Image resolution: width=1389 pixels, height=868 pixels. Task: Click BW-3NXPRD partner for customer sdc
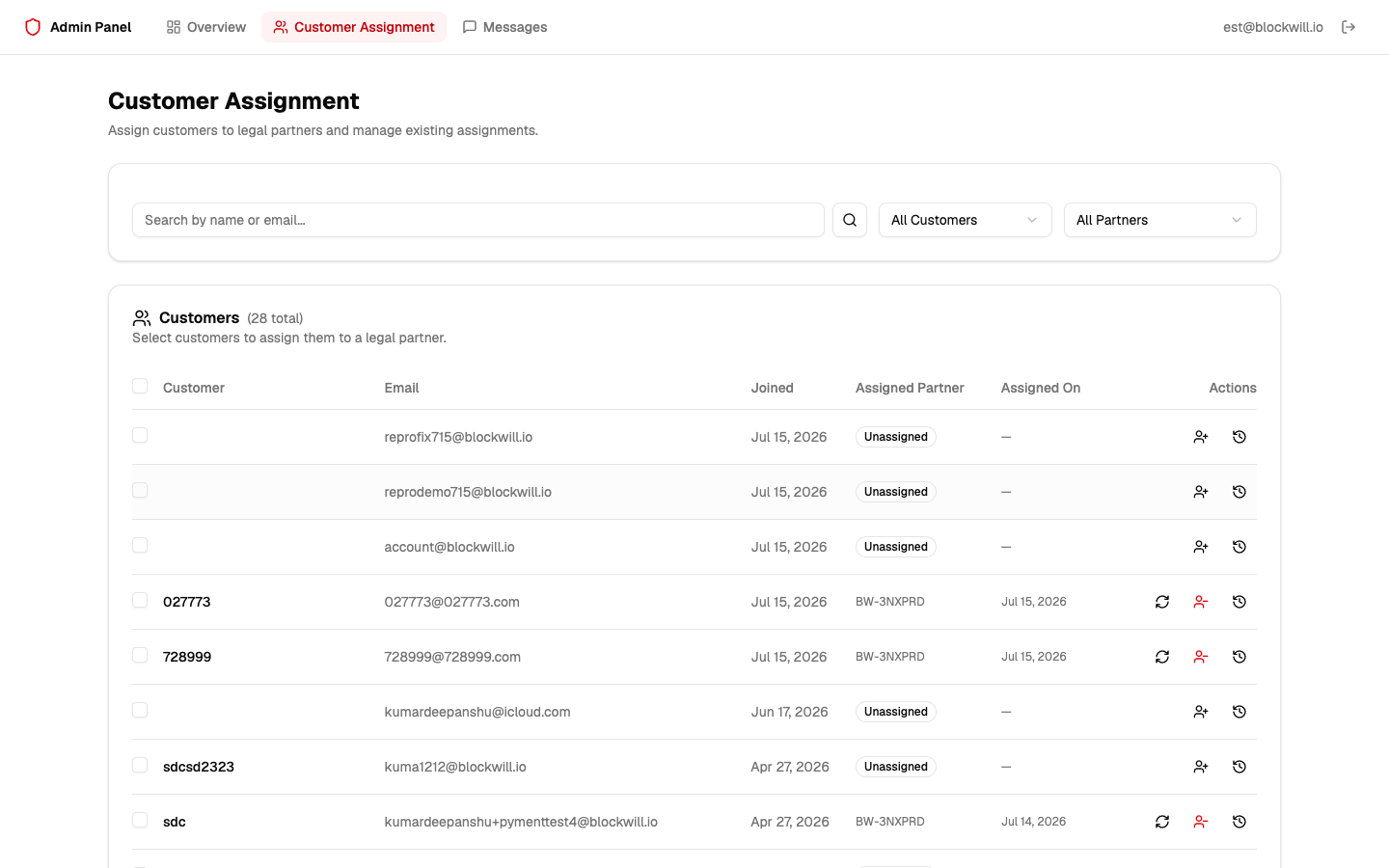coord(890,822)
